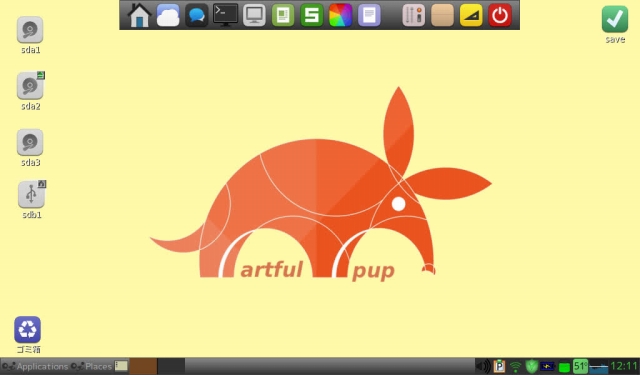This screenshot has width=640, height=375.
Task: Launch the green S spreadsheet app
Action: click(x=311, y=16)
